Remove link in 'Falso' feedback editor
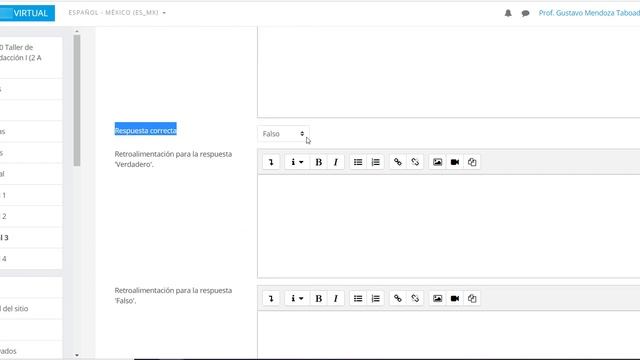640x360 pixels. point(415,298)
